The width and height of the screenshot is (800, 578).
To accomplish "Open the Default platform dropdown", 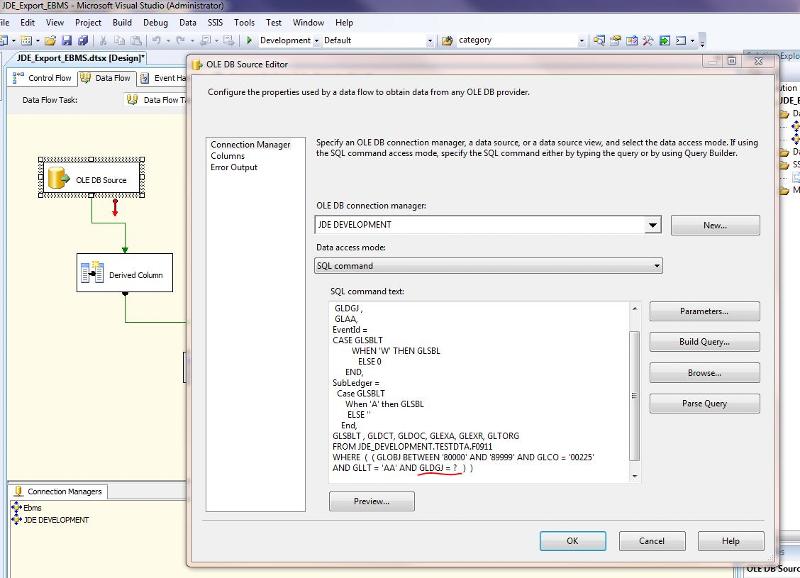I will (430, 40).
